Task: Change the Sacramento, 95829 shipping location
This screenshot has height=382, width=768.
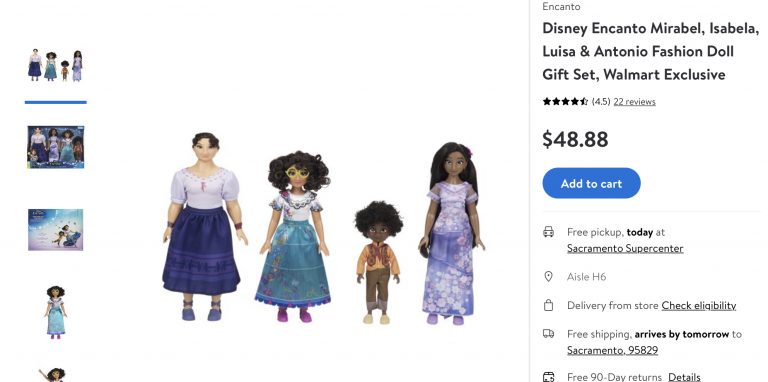Action: [612, 350]
